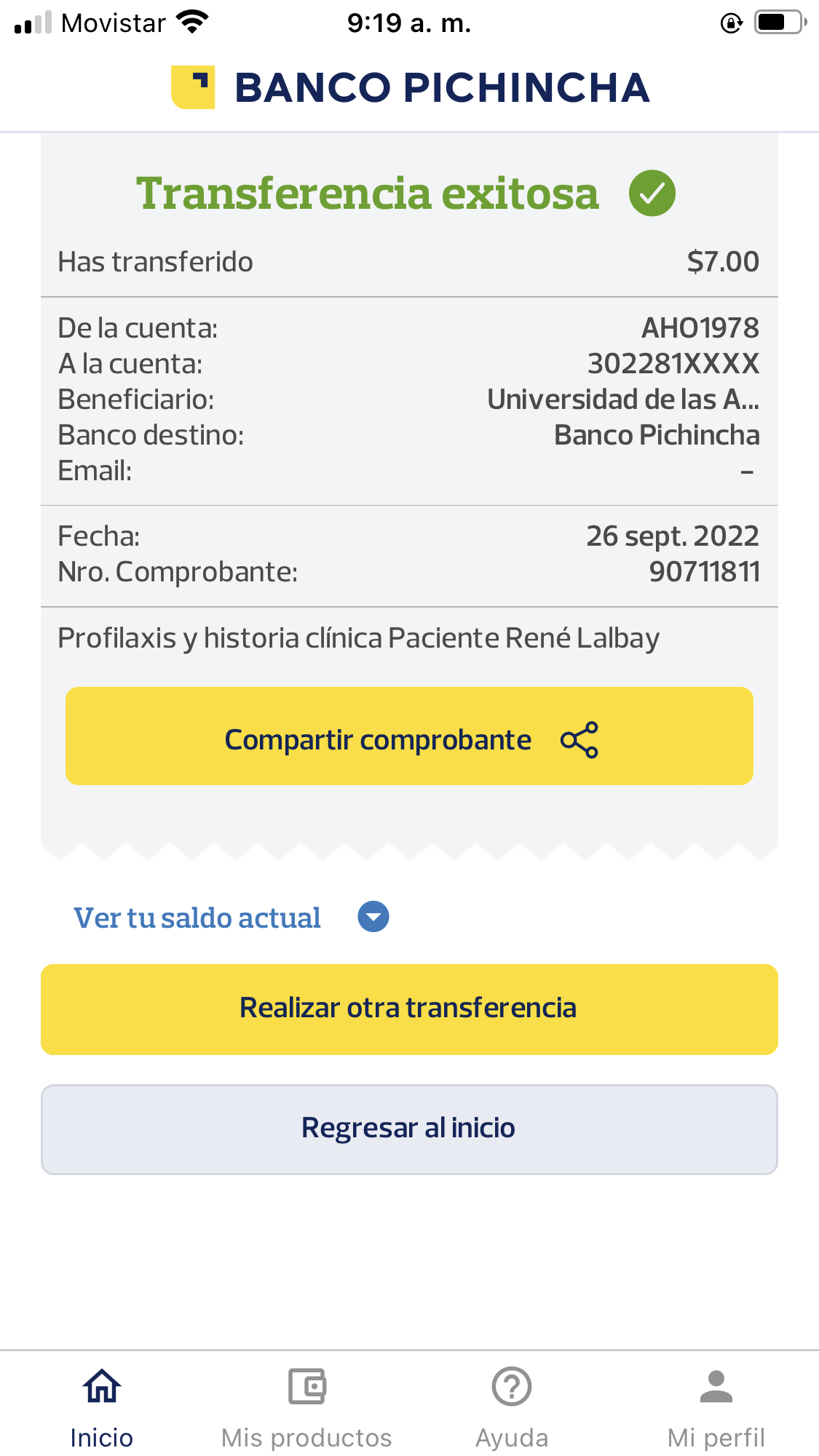Tap the truncated beneficiary name Universidad de las A...

click(623, 399)
